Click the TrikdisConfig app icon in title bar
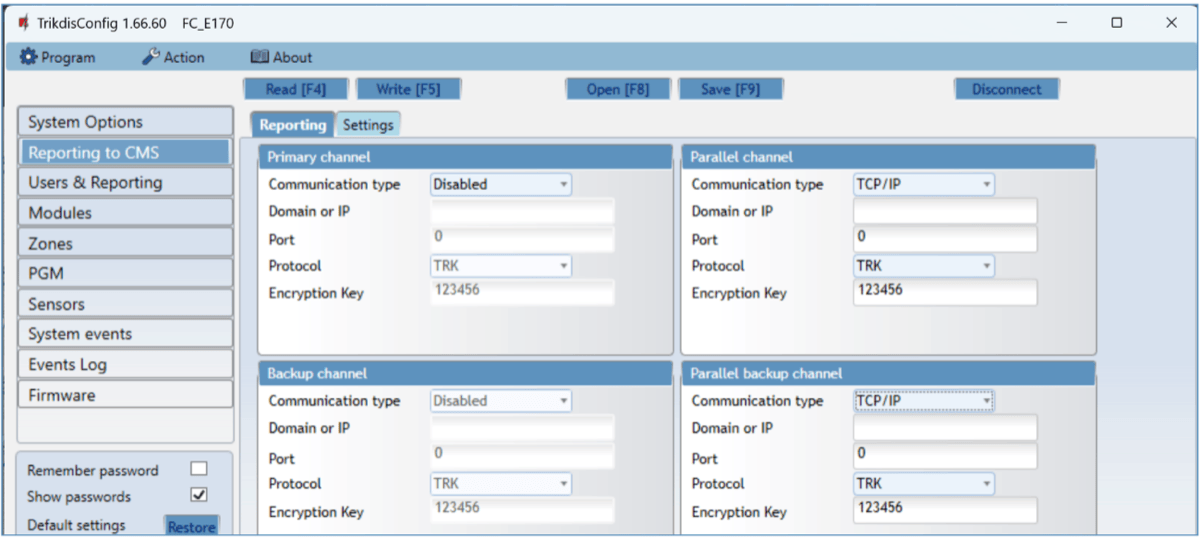 tap(24, 22)
